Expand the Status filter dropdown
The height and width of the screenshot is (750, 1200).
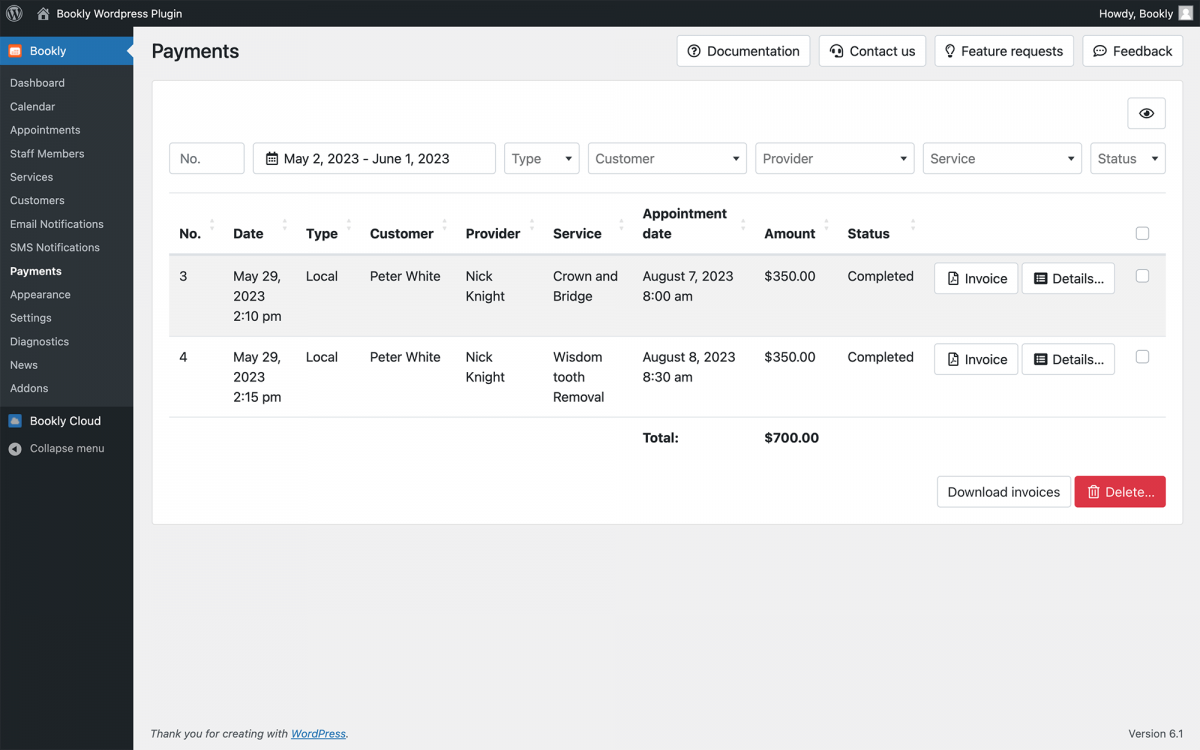coord(1127,158)
